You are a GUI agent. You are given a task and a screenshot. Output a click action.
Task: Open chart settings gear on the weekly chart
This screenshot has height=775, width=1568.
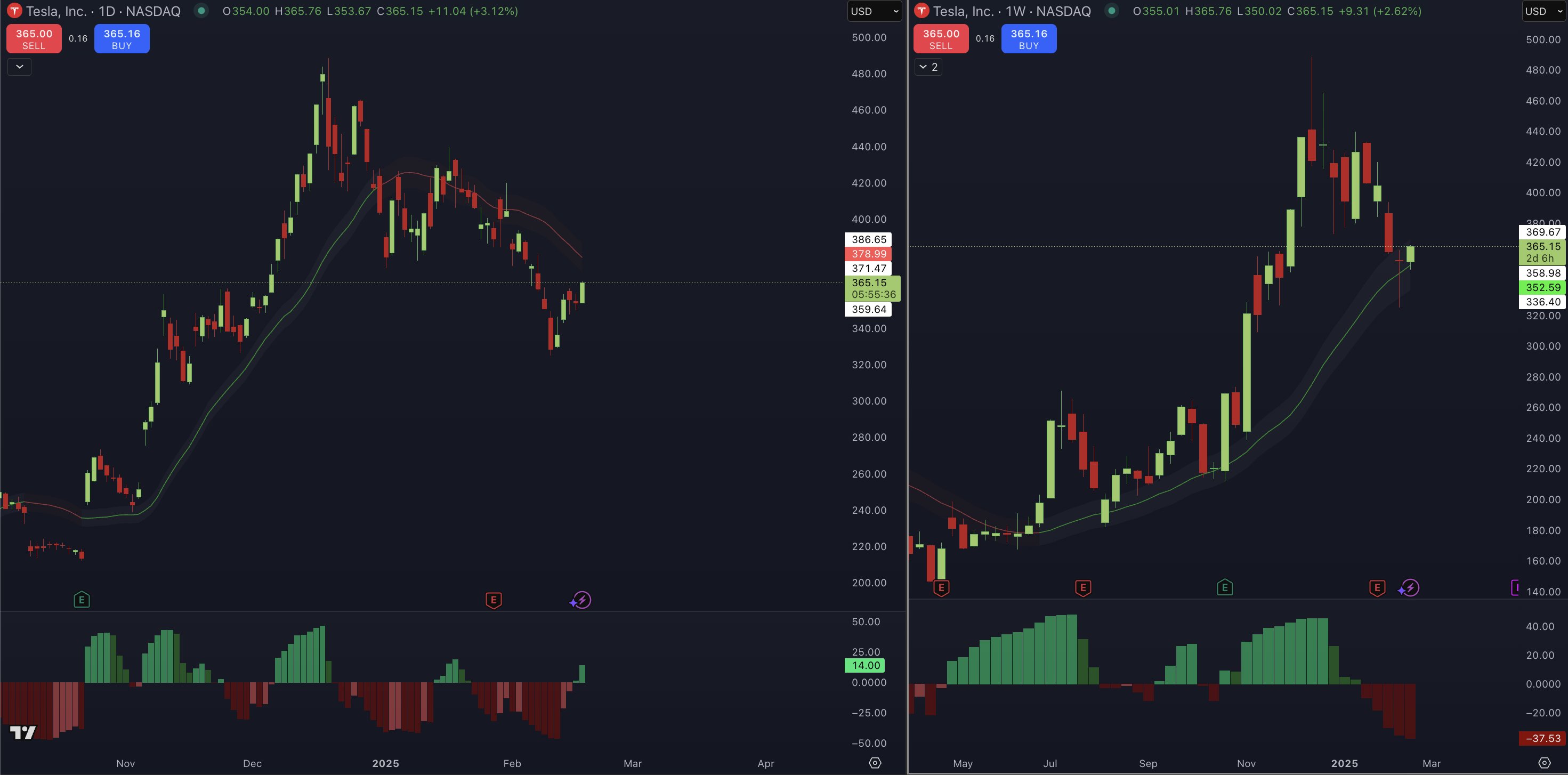pyautogui.click(x=1544, y=763)
